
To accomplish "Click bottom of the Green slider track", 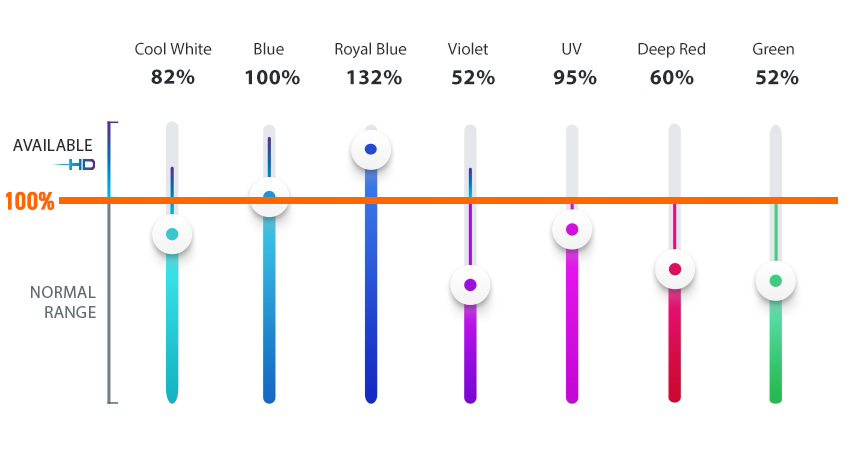I will (x=775, y=396).
